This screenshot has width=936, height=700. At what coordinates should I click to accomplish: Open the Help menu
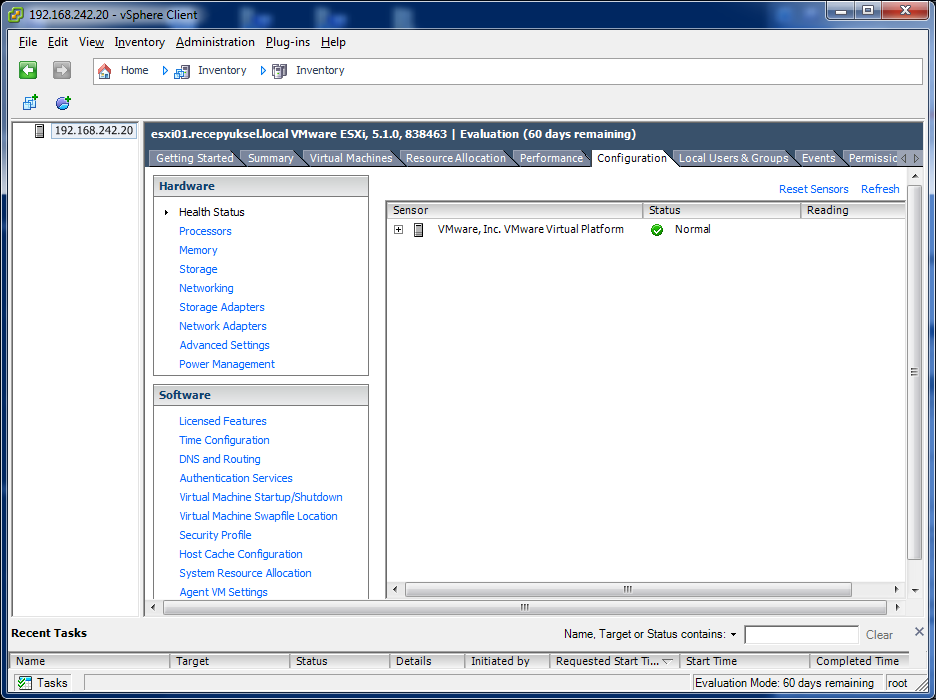333,42
